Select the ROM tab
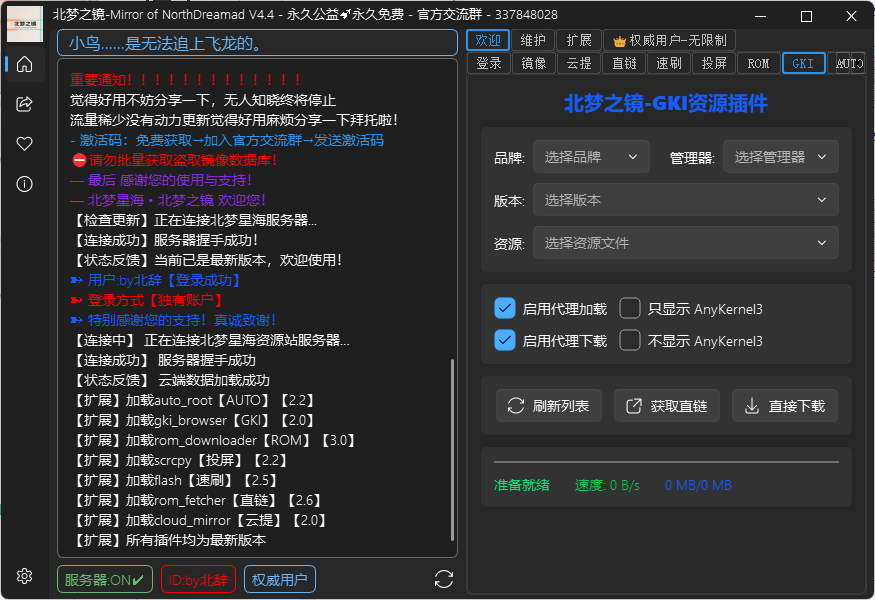This screenshot has height=600, width=875. (758, 63)
